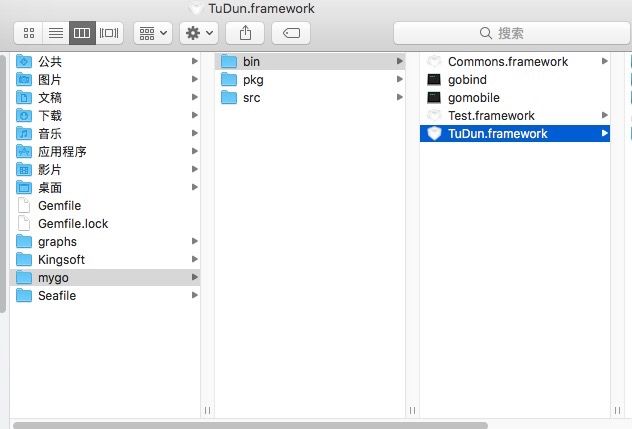The height and width of the screenshot is (429, 632).
Task: Switch to column view
Action: [x=82, y=33]
